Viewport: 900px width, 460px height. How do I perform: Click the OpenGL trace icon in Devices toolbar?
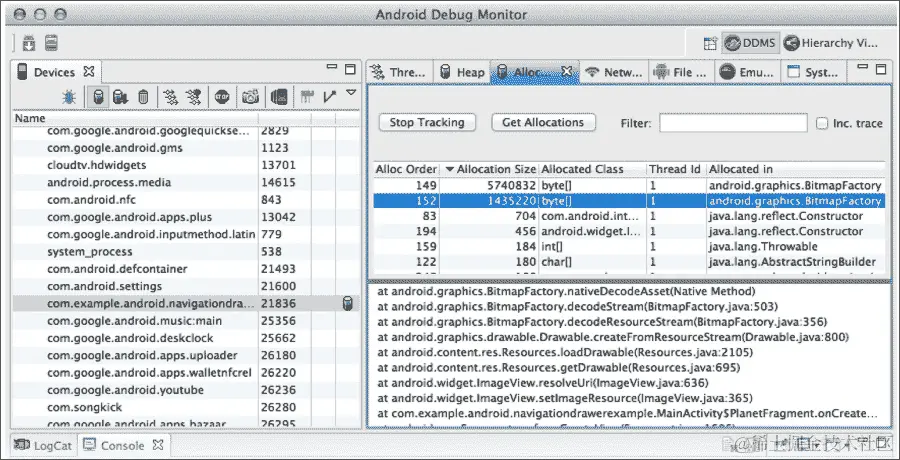pos(329,96)
